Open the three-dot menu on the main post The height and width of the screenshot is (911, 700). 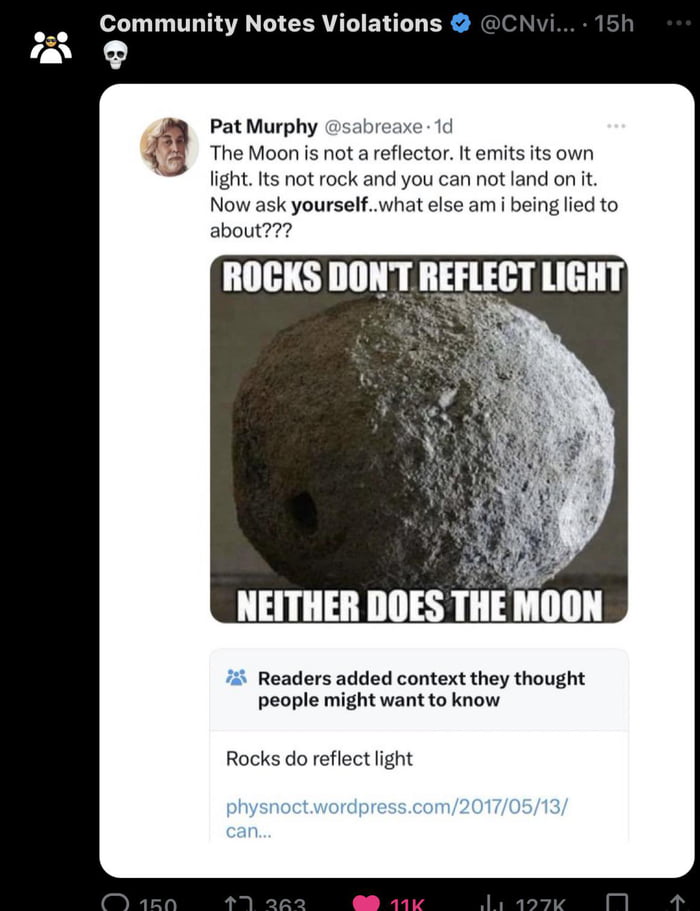(674, 23)
